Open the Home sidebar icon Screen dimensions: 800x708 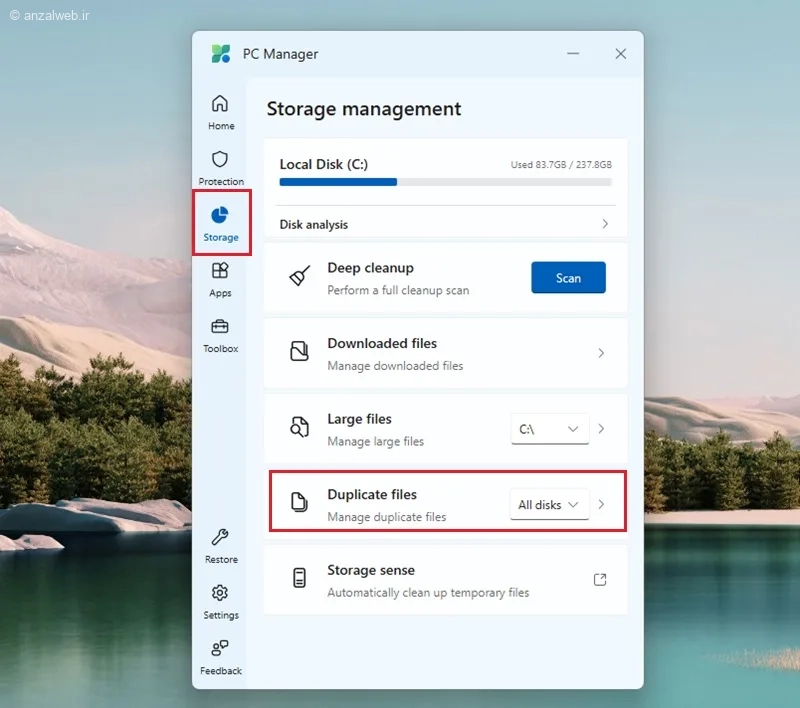(220, 104)
